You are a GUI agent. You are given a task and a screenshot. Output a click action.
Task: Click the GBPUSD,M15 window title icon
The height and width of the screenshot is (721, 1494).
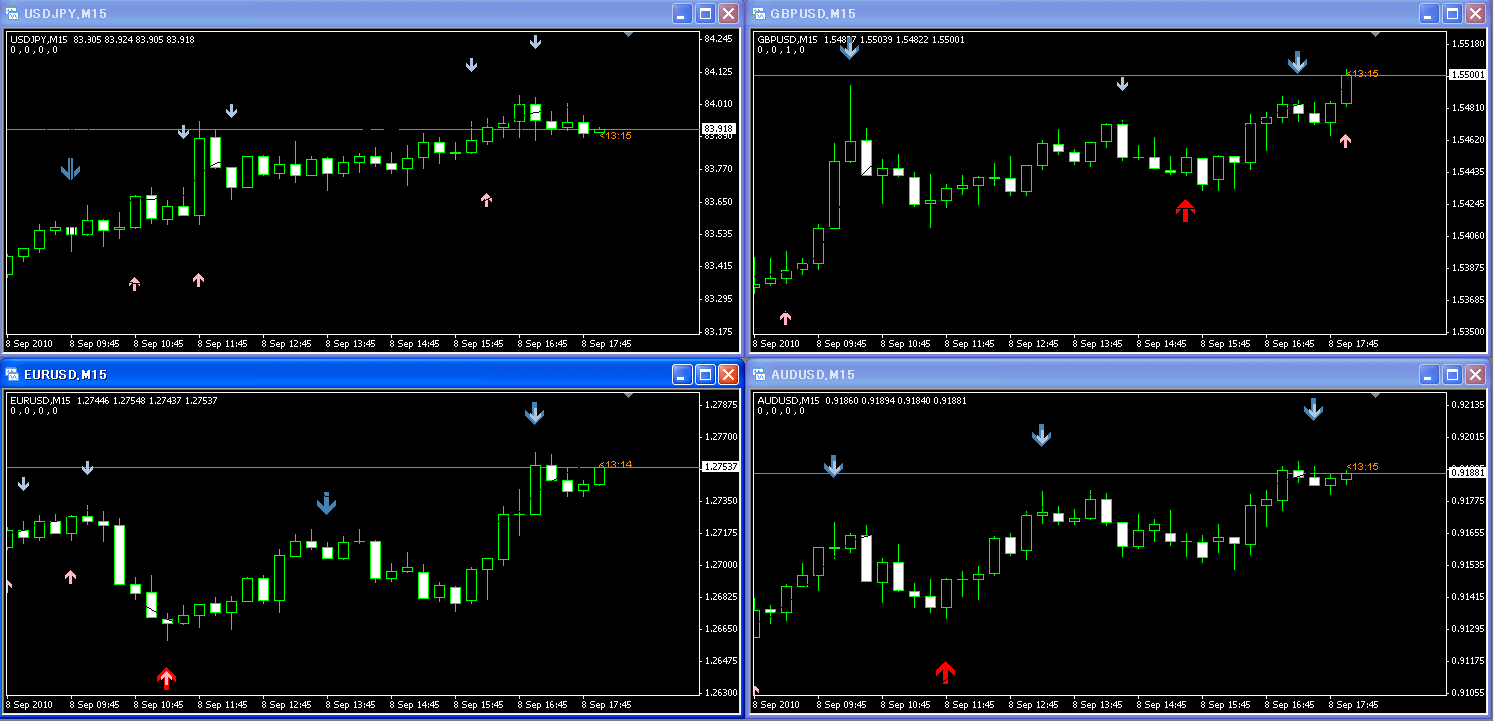758,13
